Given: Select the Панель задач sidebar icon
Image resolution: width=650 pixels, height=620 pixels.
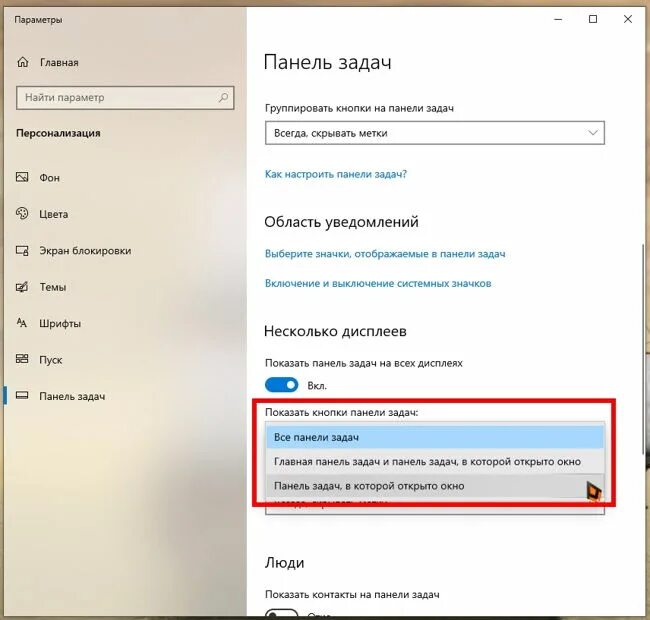Looking at the screenshot, I should pyautogui.click(x=22, y=396).
